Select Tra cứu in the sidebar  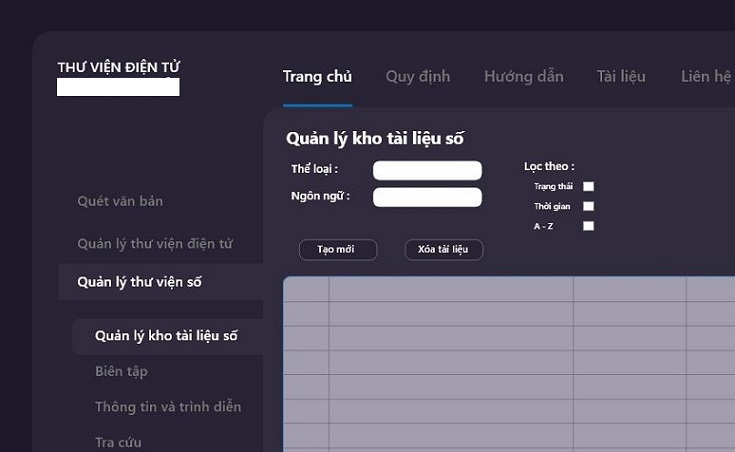tap(118, 442)
